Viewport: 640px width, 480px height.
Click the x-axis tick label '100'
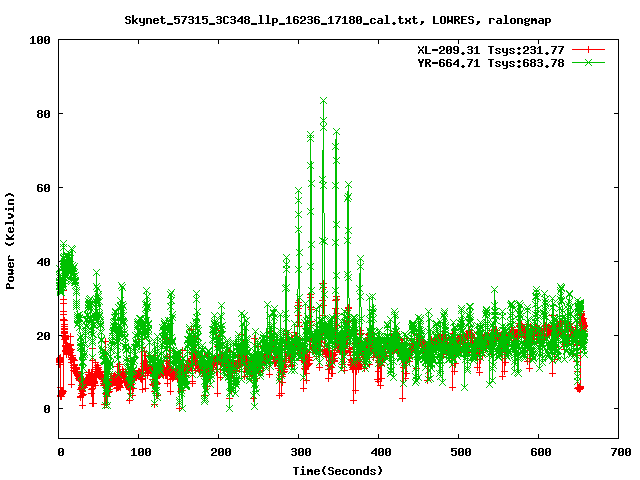pos(140,452)
